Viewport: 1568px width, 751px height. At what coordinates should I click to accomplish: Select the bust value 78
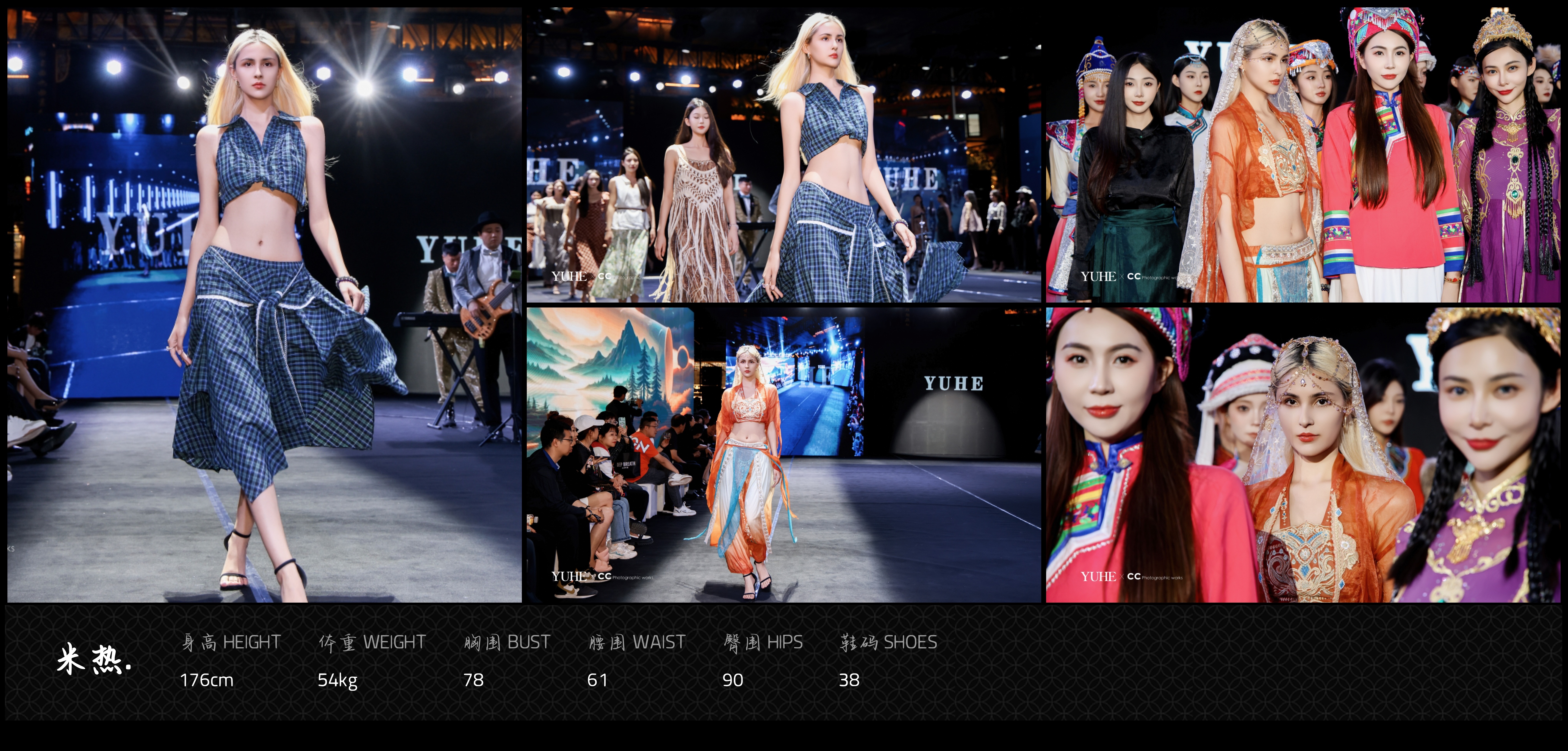pyautogui.click(x=473, y=680)
